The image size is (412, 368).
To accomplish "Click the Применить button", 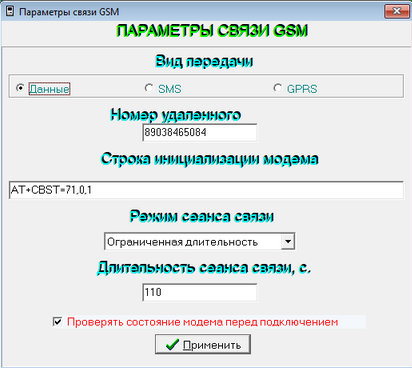I will tap(203, 344).
